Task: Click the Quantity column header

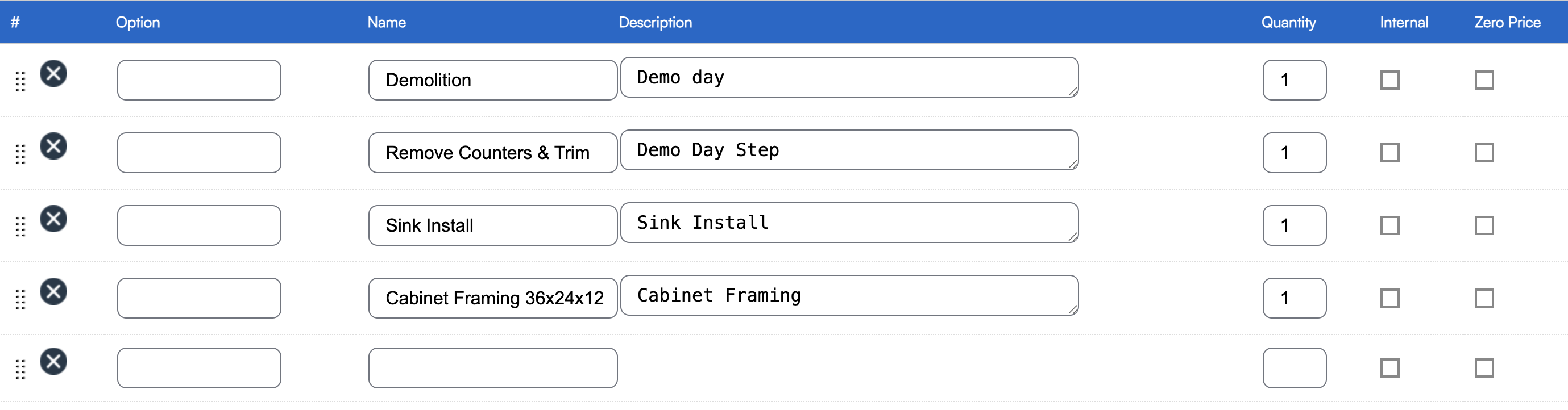Action: pos(1288,23)
